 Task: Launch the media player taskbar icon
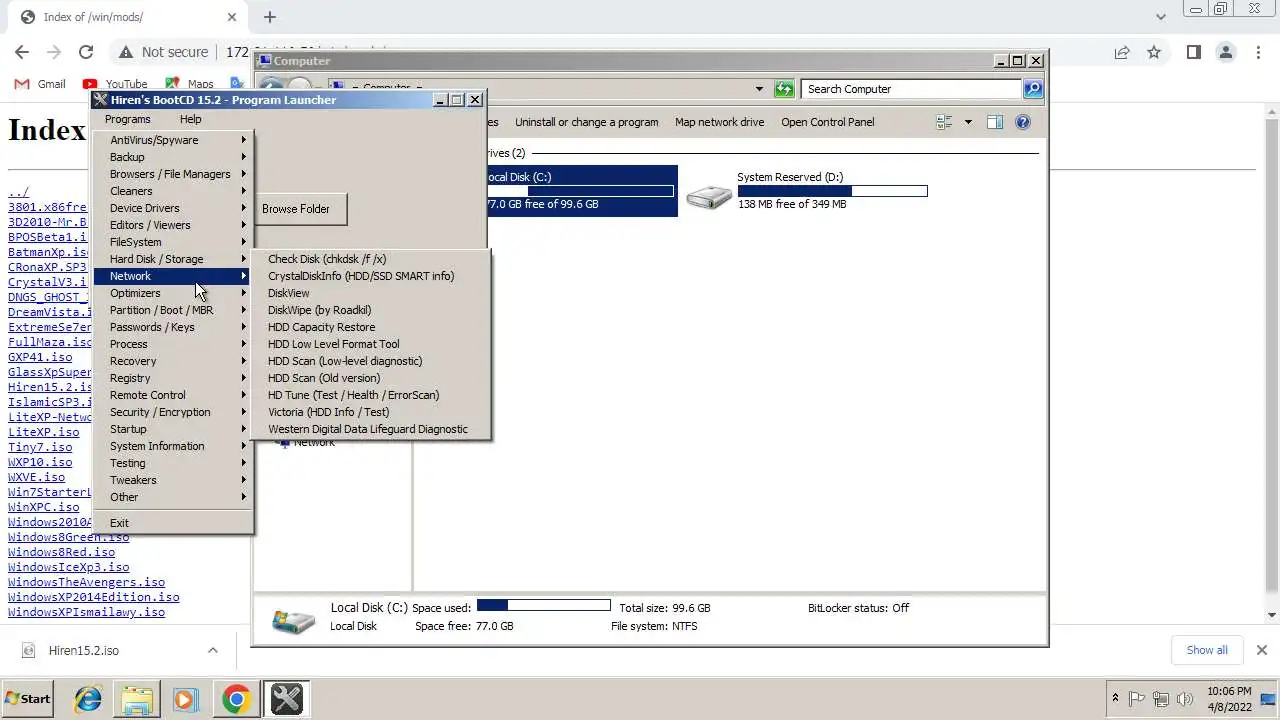[x=186, y=698]
